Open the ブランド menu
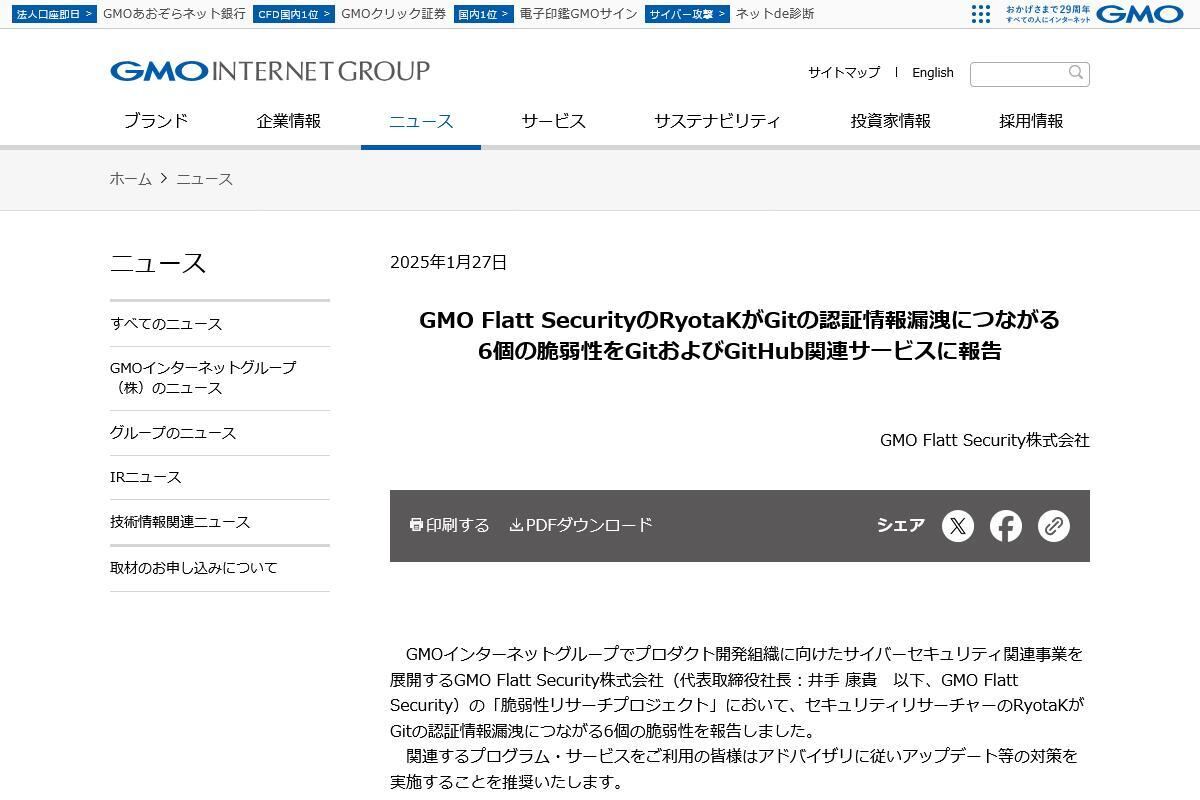 click(155, 121)
